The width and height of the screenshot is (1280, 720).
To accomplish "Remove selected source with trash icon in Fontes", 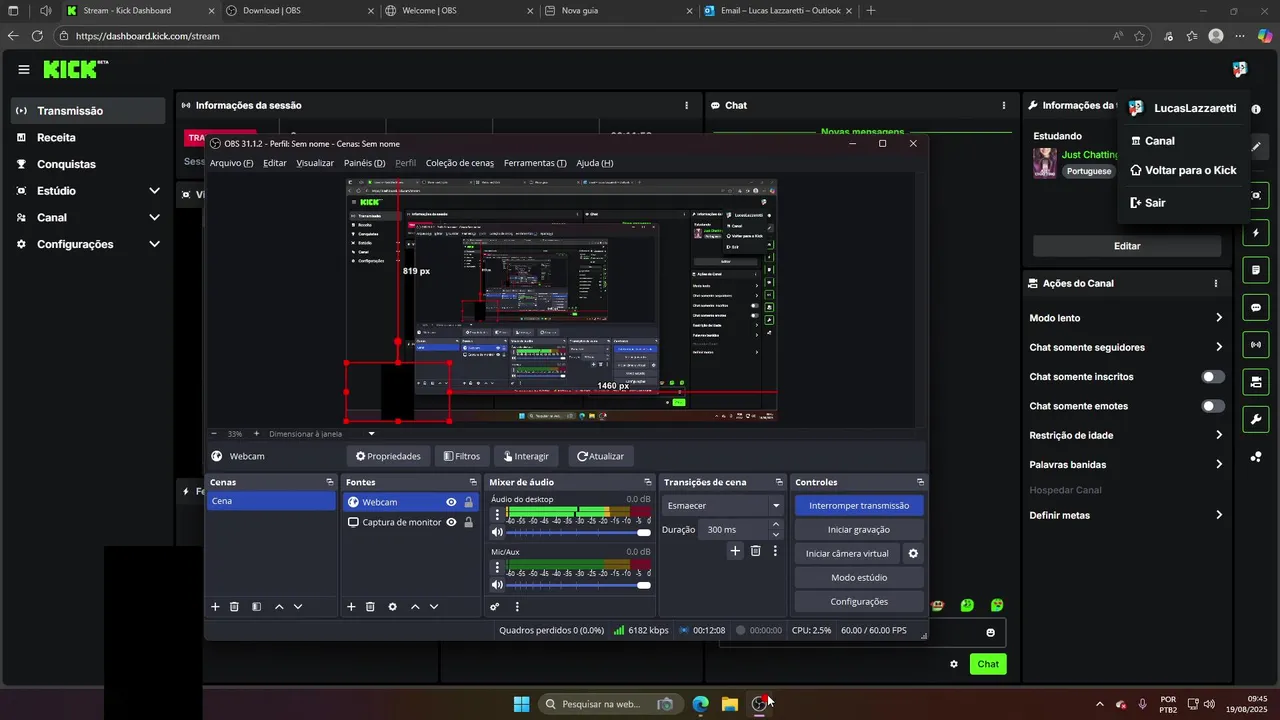I will coord(370,607).
